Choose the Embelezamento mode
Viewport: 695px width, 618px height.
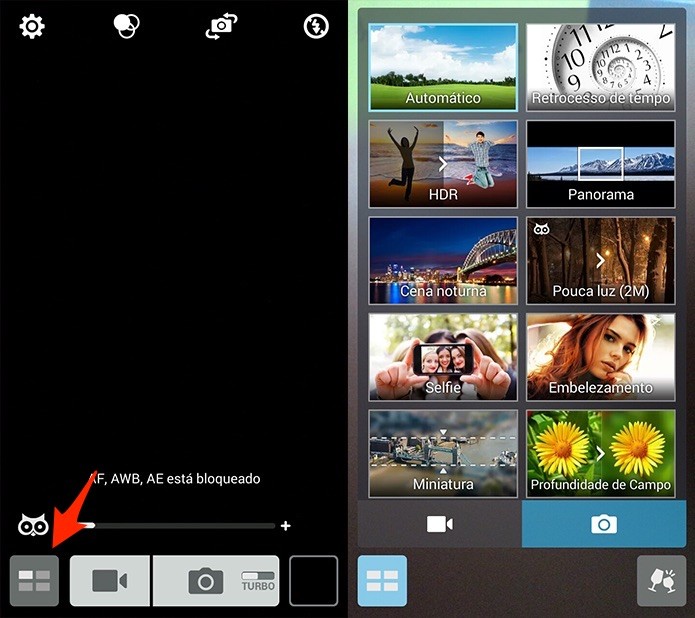601,357
